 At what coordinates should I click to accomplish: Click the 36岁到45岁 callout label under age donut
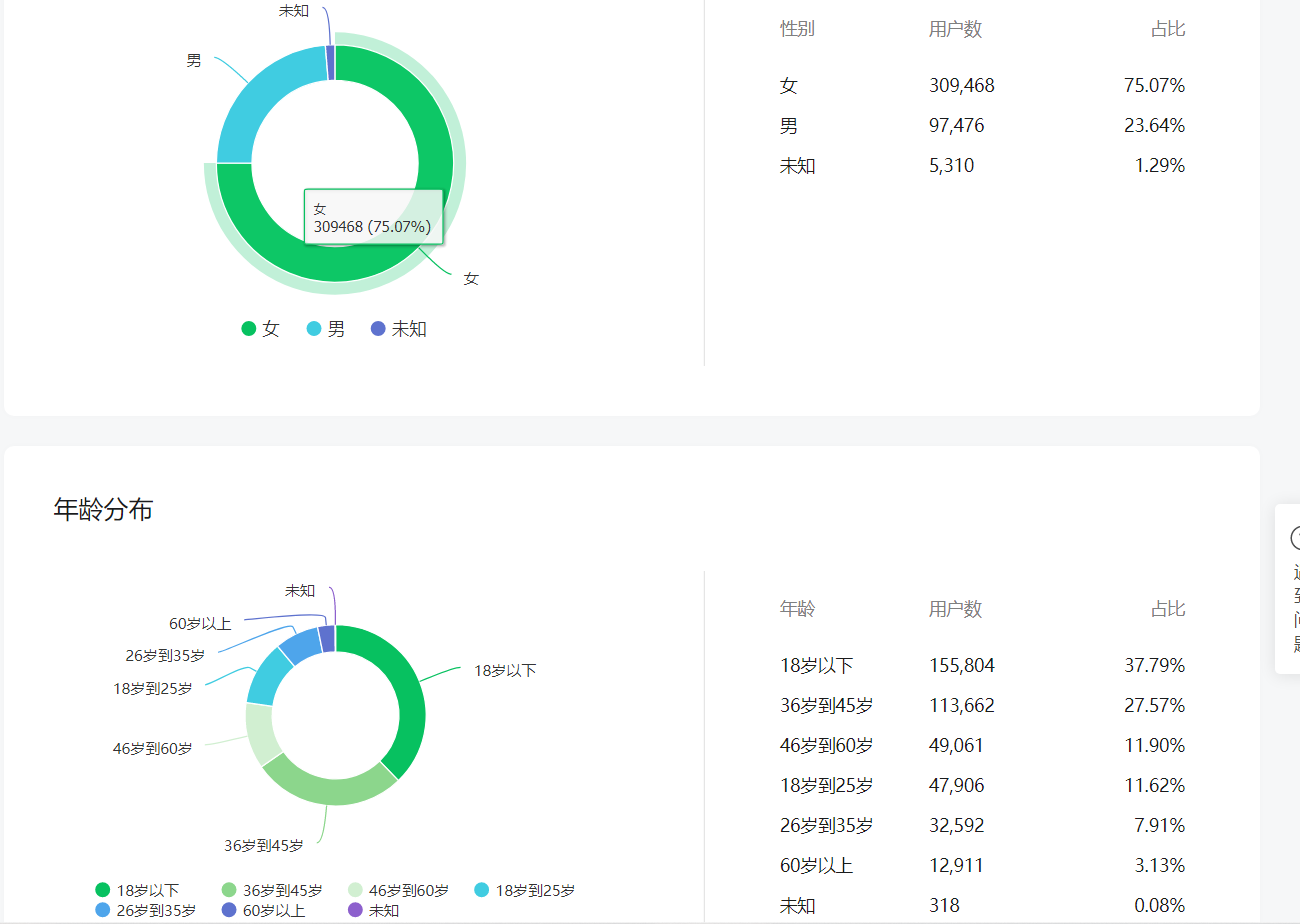pos(263,845)
